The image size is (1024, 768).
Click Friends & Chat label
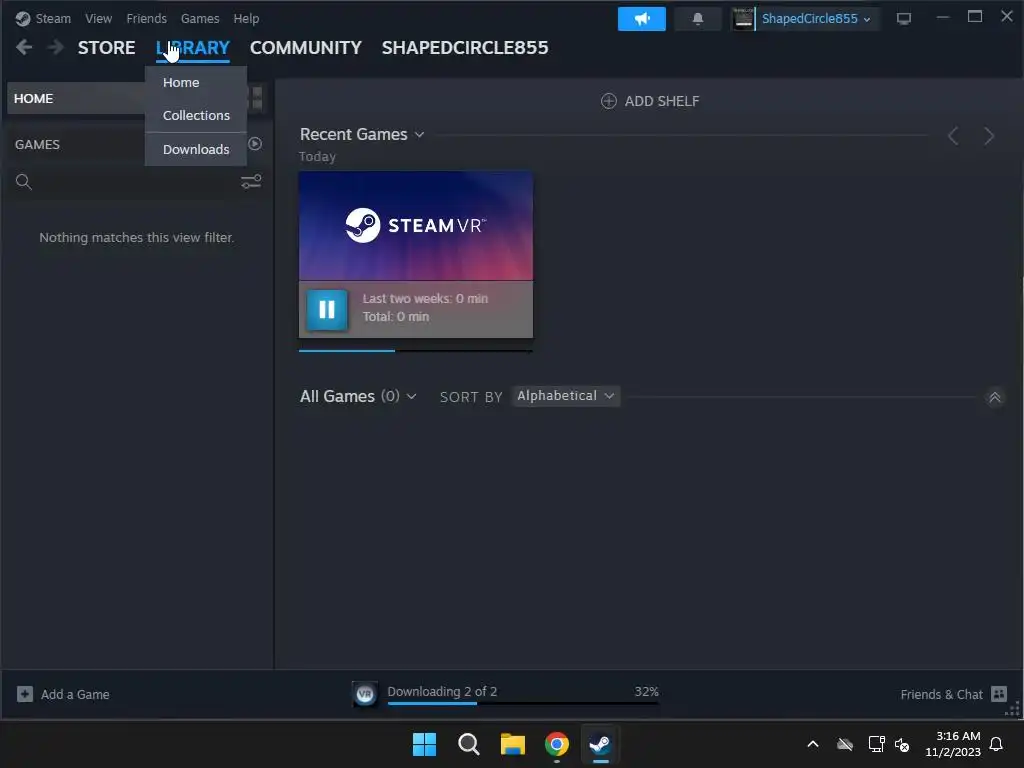(x=941, y=694)
